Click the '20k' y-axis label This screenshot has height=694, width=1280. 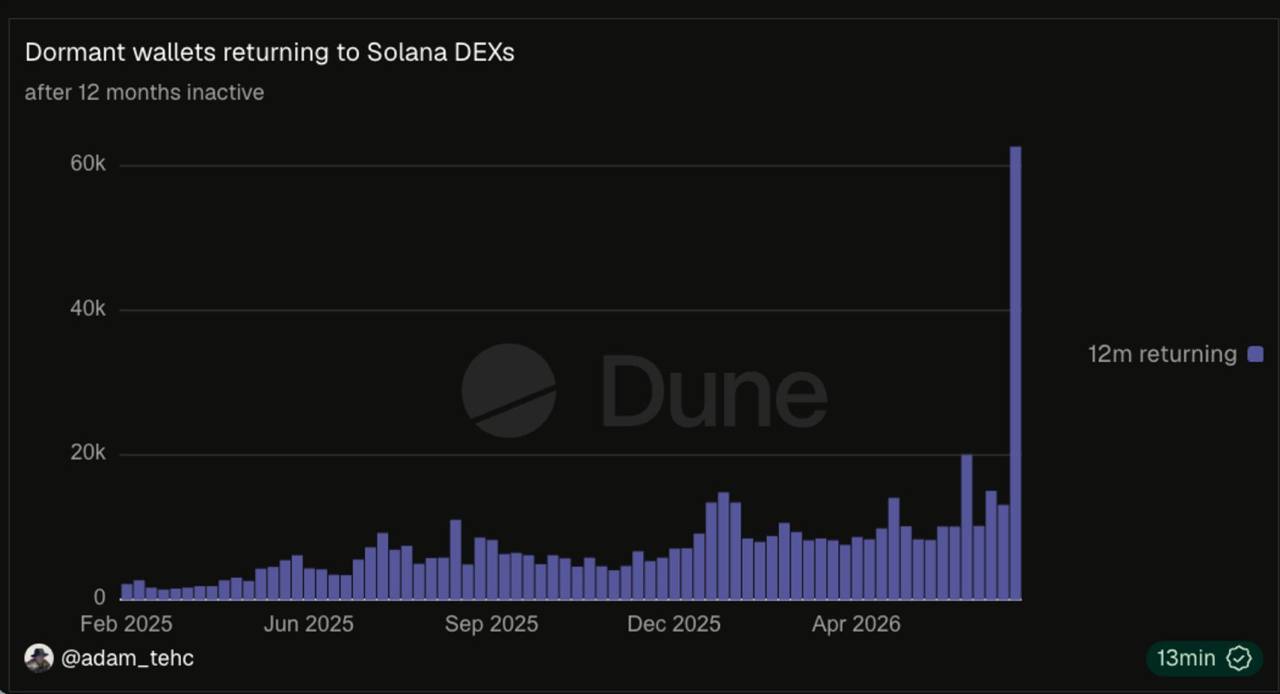88,453
